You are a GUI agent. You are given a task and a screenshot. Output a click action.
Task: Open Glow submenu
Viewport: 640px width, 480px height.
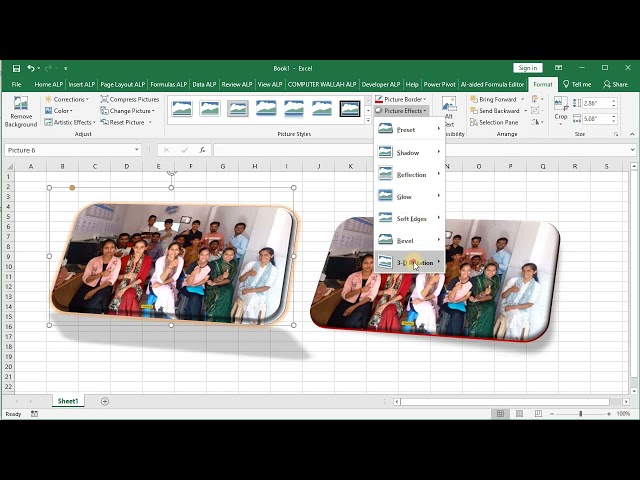pyautogui.click(x=409, y=196)
